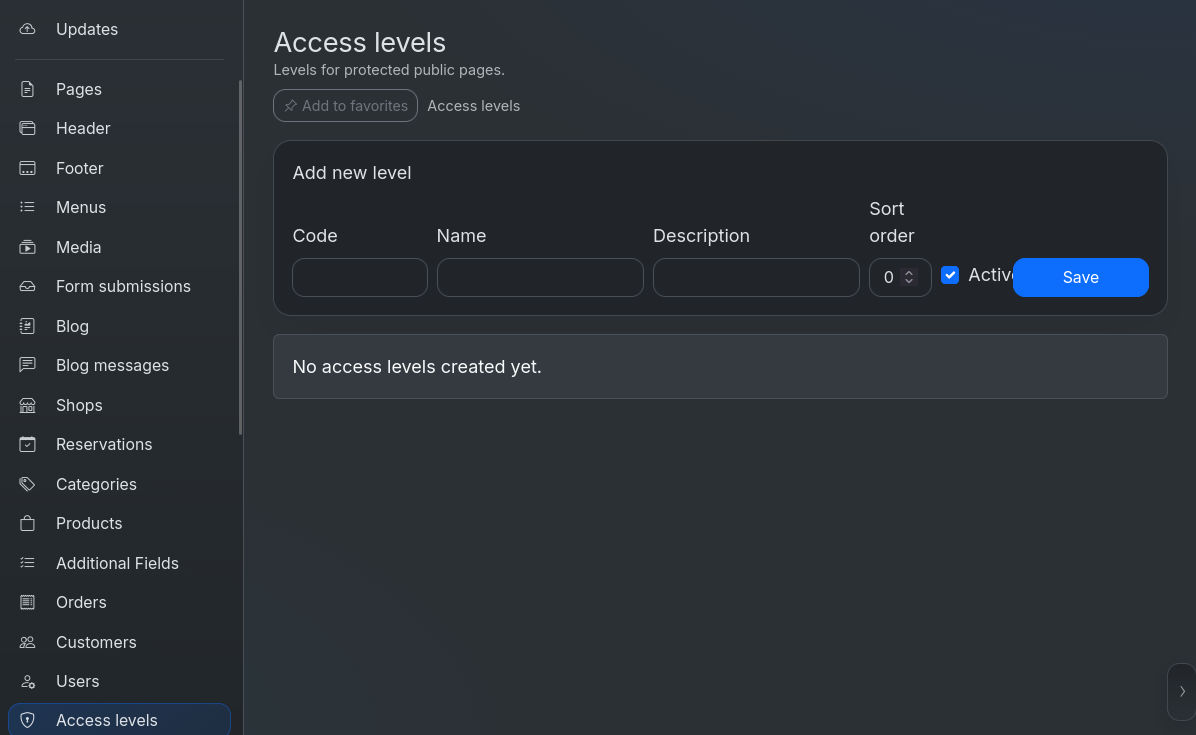Click the Shops storefront icon
1196x735 pixels.
(27, 405)
